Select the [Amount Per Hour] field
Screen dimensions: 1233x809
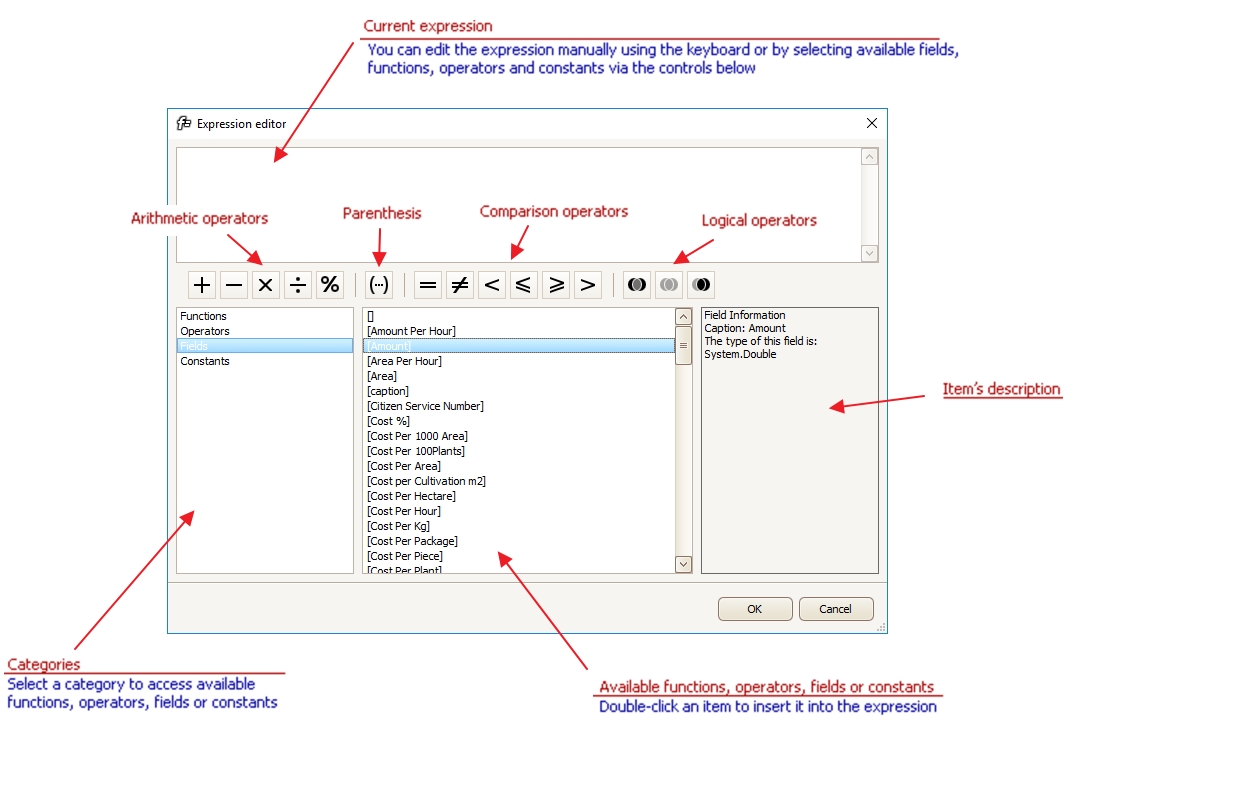(519, 331)
